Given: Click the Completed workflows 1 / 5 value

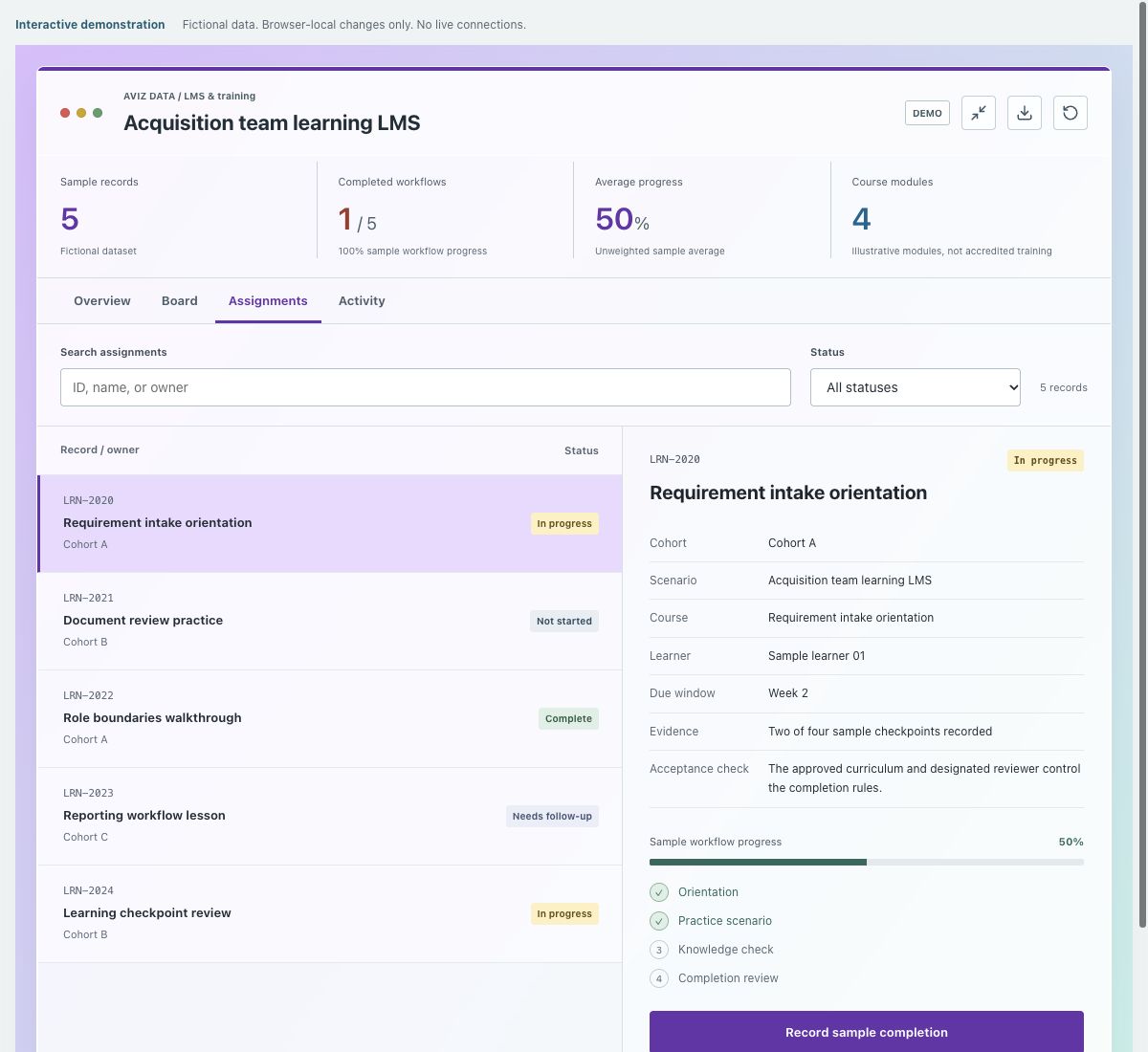Looking at the screenshot, I should click(x=357, y=220).
